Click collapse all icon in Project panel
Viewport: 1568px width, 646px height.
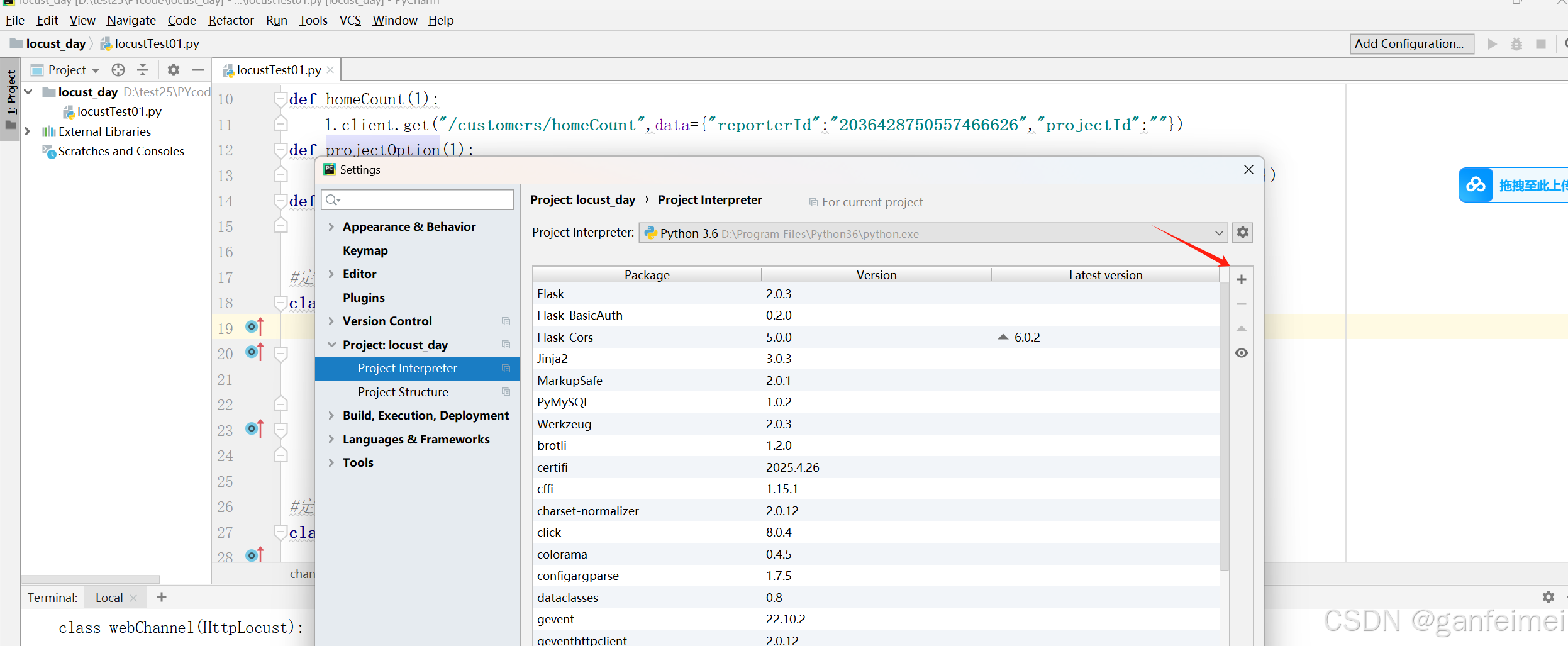(143, 70)
